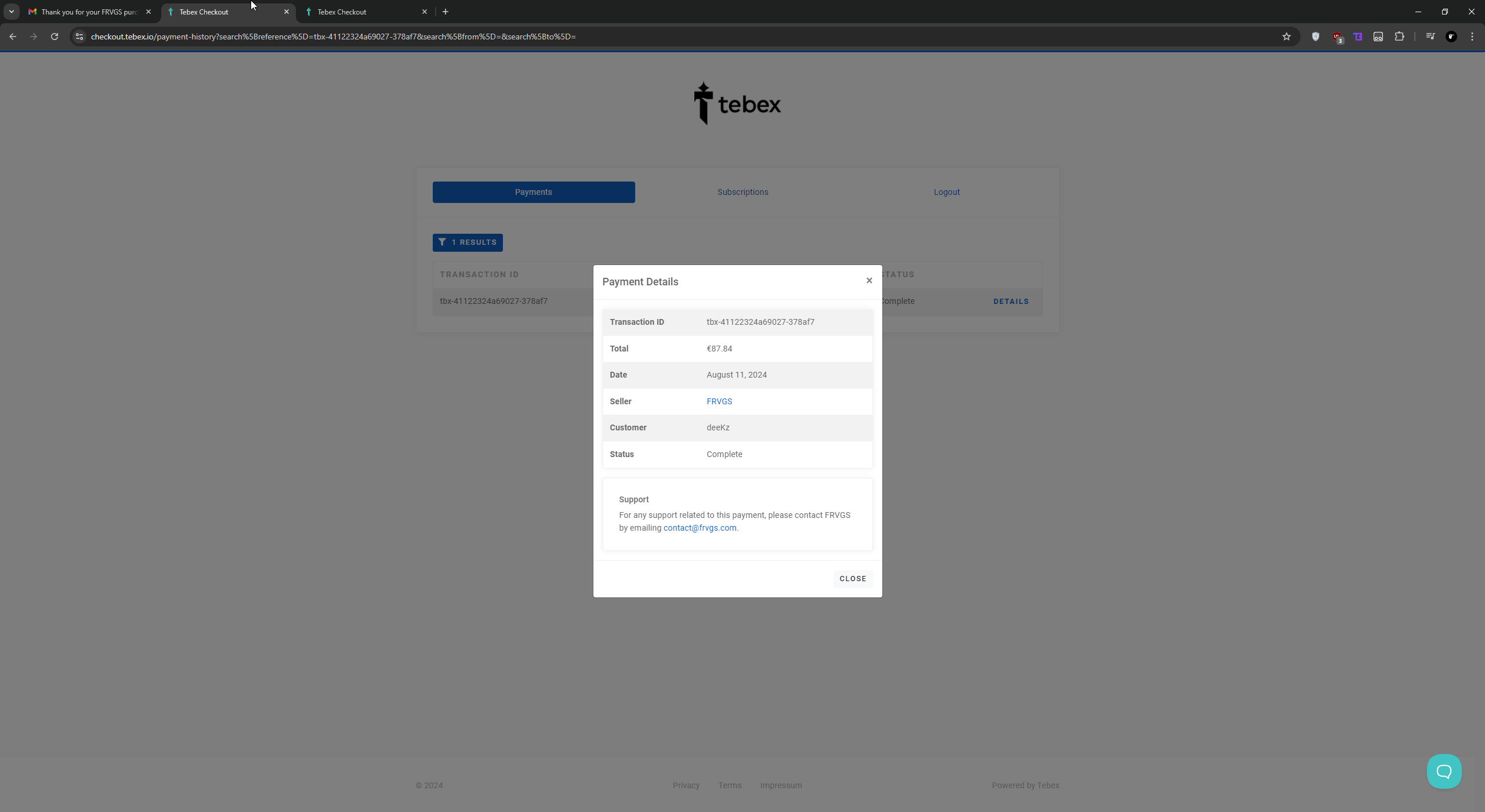This screenshot has height=812, width=1485.
Task: Go back to previous page
Action: [x=13, y=37]
